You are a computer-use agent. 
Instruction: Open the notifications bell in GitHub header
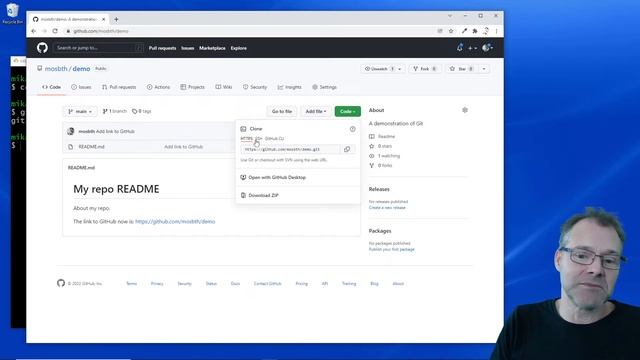click(460, 48)
